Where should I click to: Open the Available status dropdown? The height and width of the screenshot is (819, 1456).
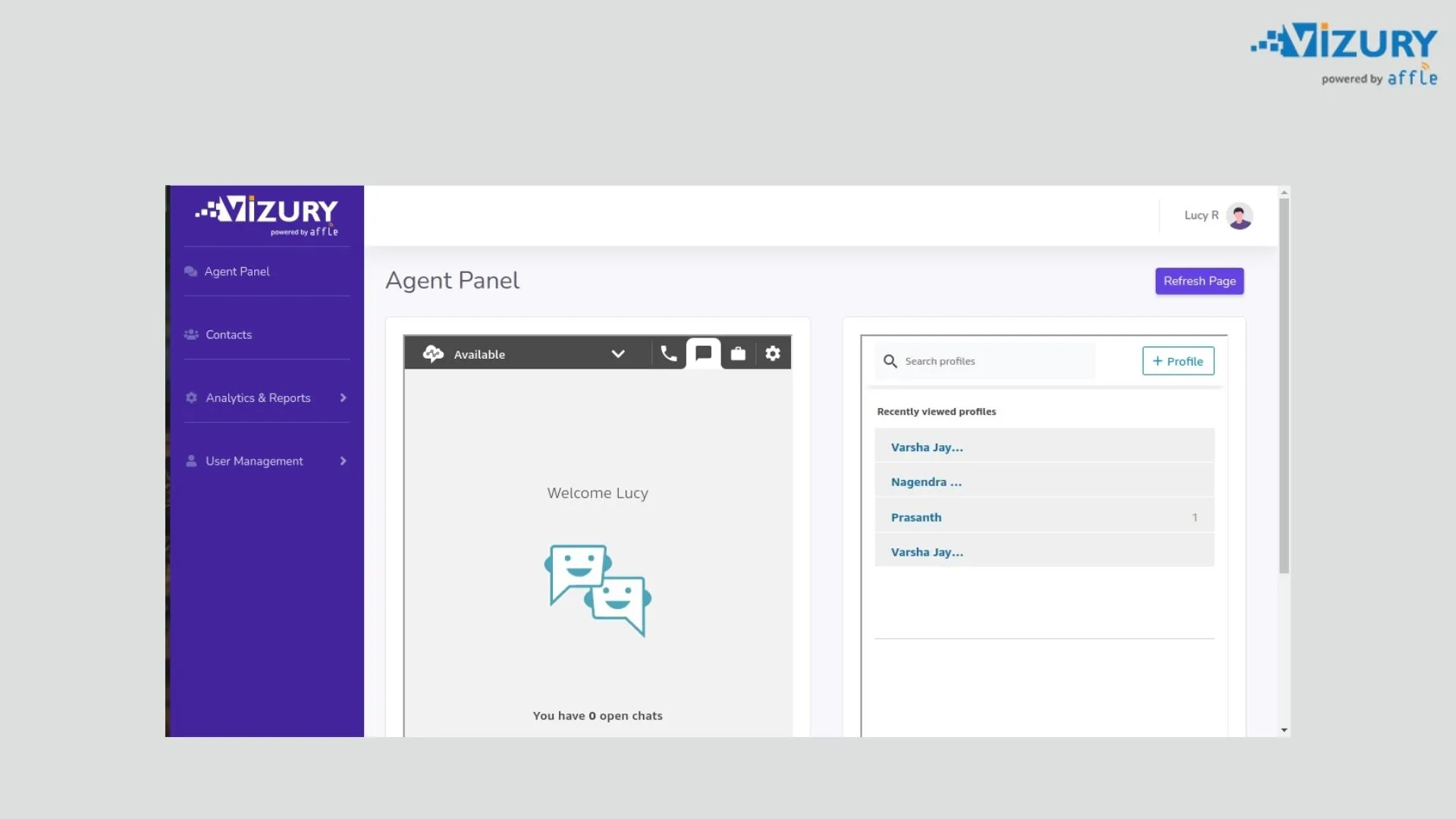tap(618, 354)
